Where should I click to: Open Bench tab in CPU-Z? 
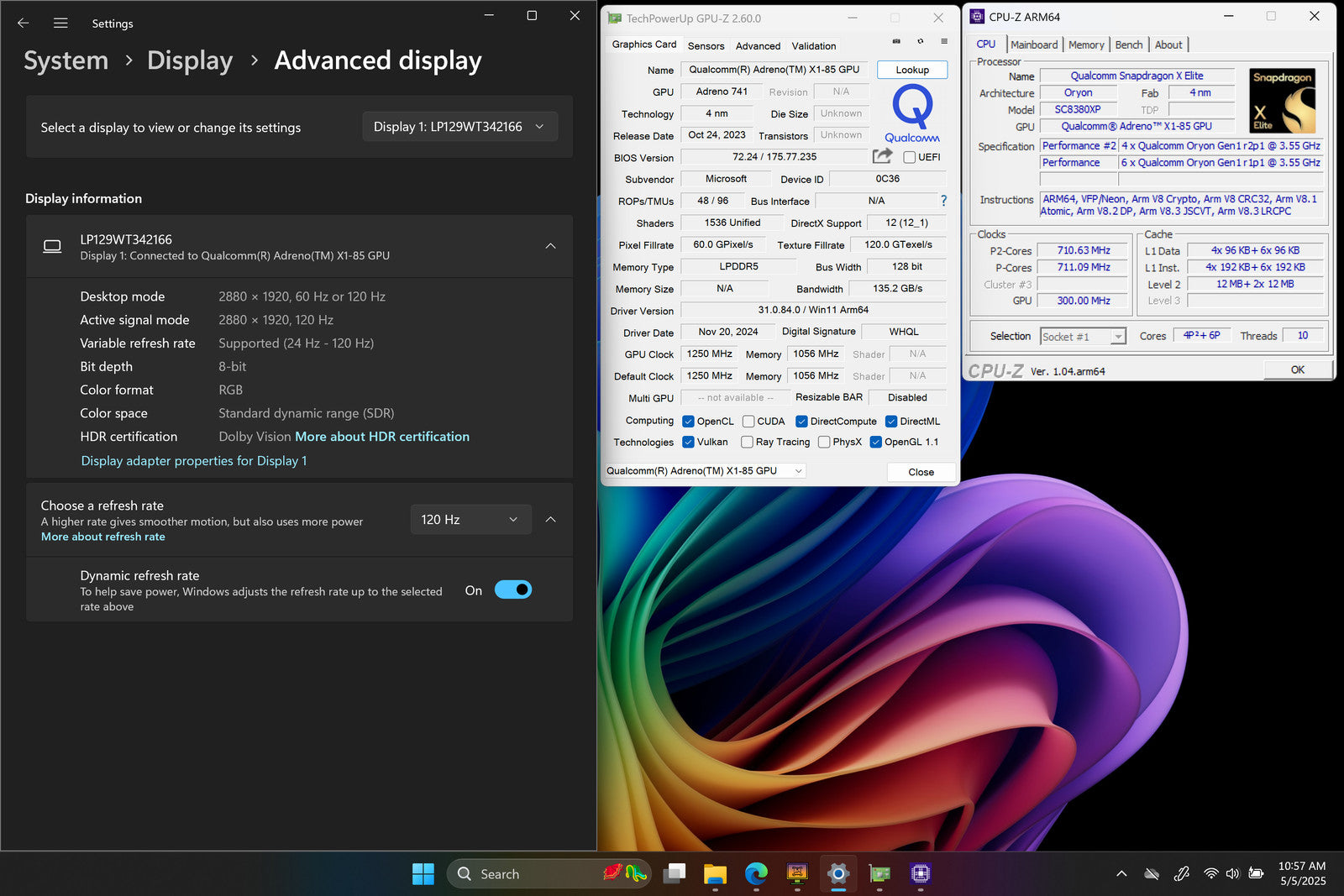pos(1129,45)
